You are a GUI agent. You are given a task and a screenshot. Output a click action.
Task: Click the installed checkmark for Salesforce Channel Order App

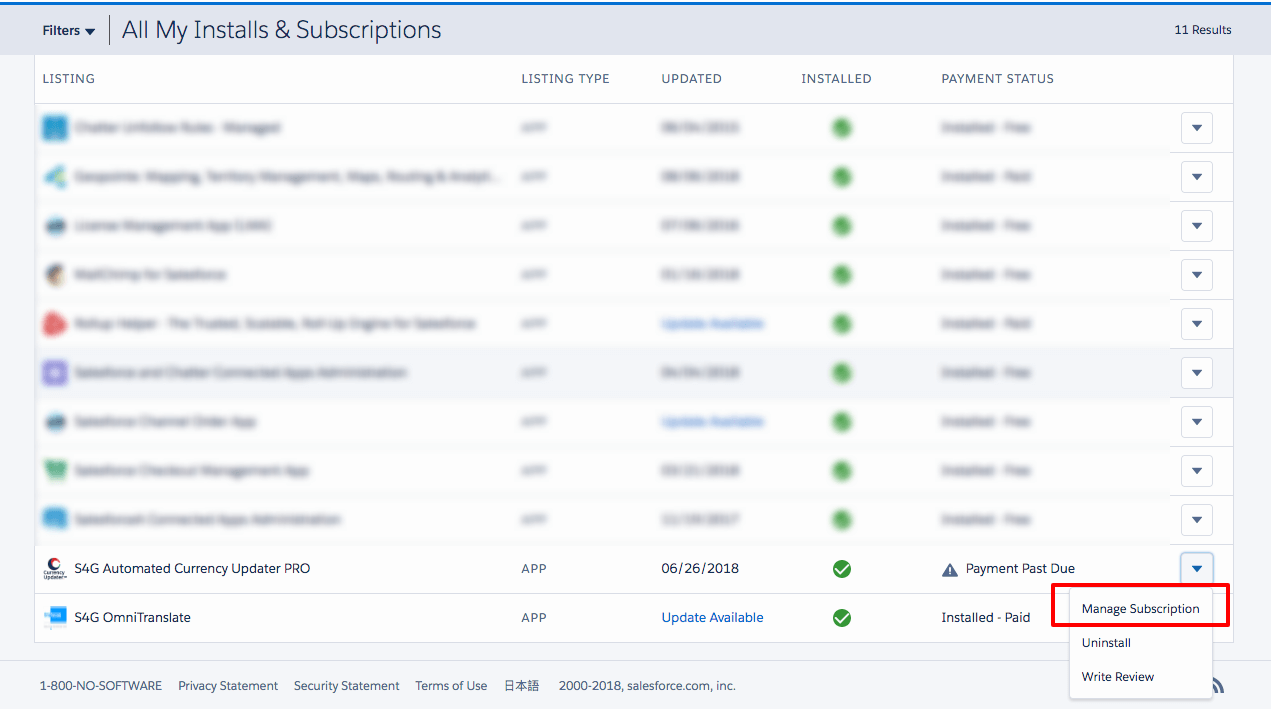[842, 422]
